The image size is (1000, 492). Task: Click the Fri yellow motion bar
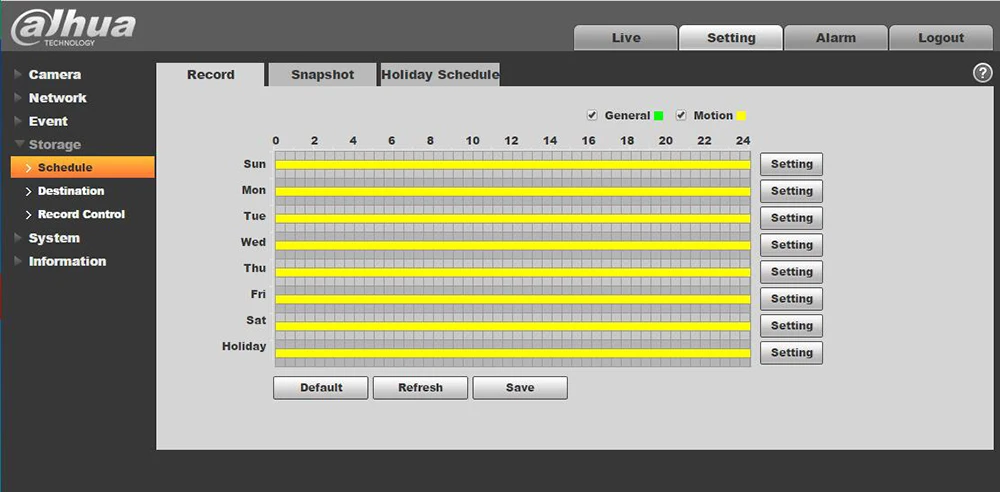pyautogui.click(x=513, y=299)
